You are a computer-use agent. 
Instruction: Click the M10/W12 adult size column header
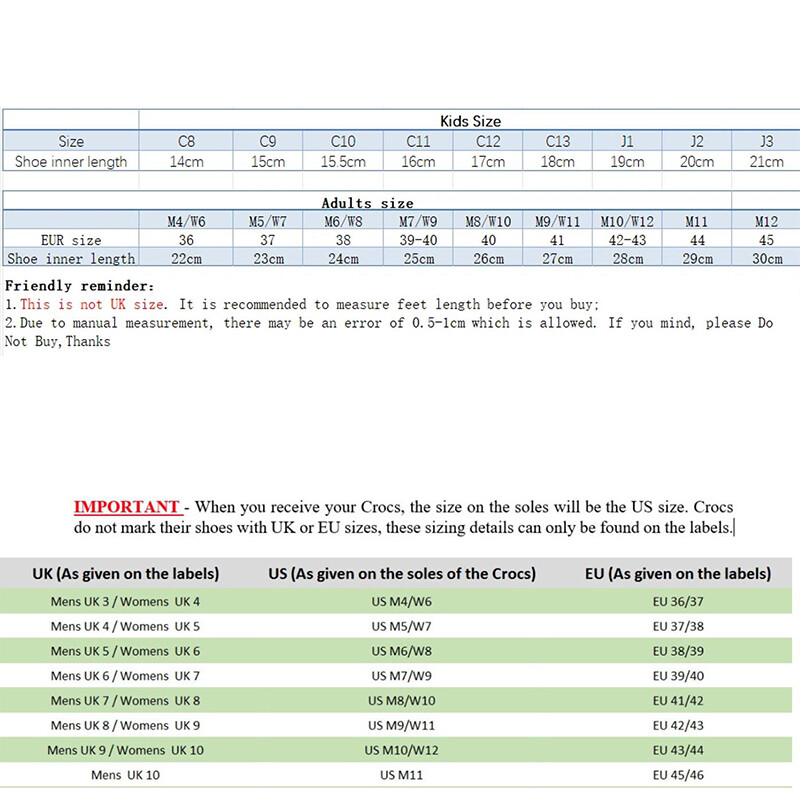point(627,221)
